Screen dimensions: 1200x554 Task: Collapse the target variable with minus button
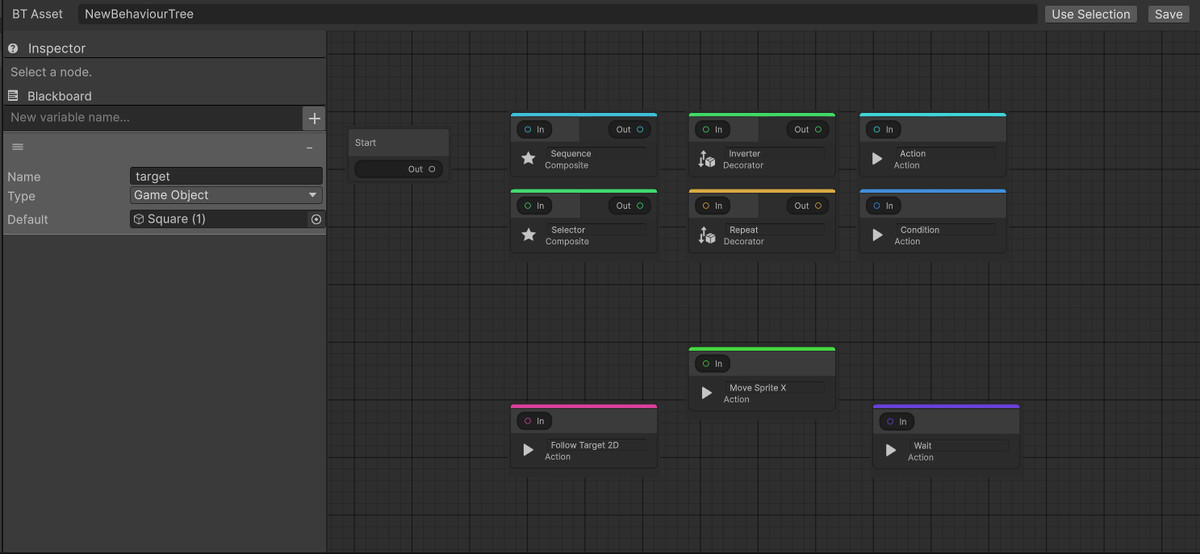coord(309,148)
